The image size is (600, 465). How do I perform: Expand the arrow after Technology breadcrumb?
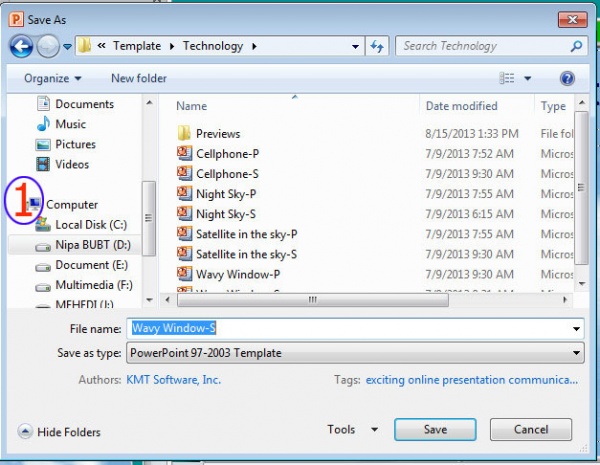[x=254, y=46]
